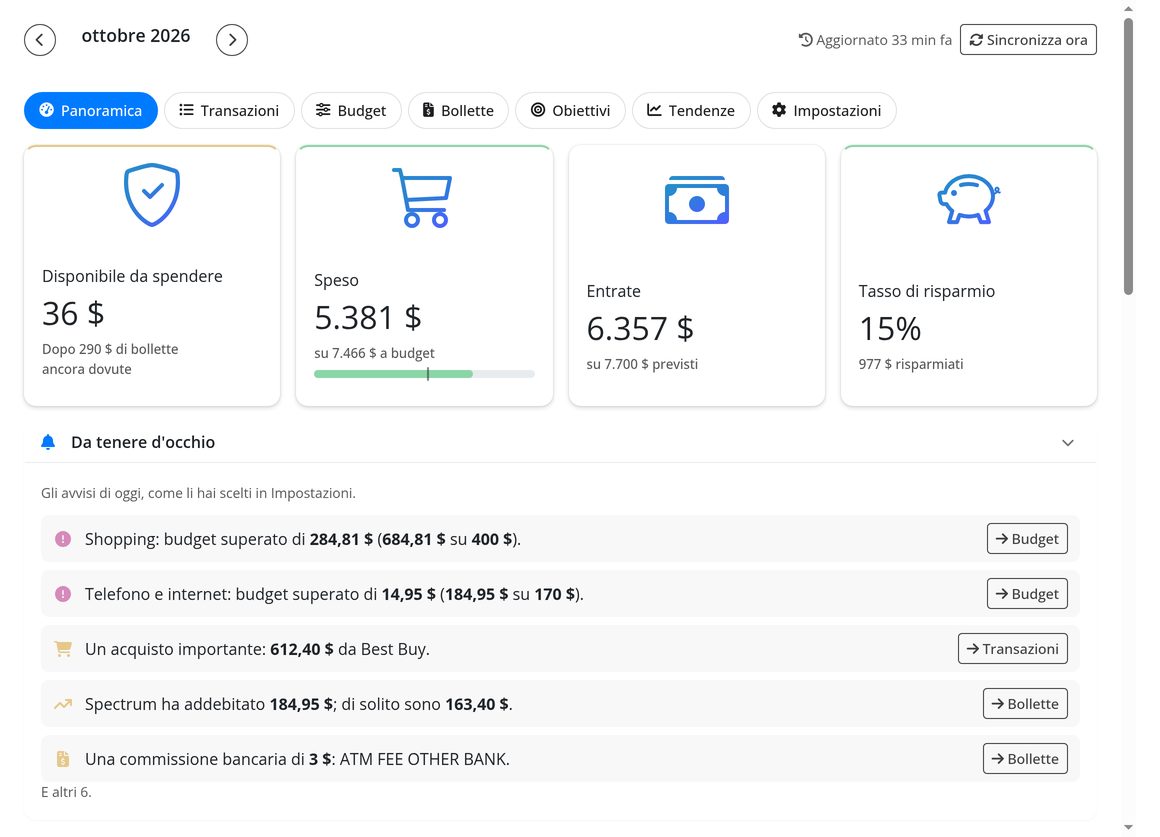Click the Sincronizza ora button
The height and width of the screenshot is (837, 1160).
[1028, 40]
